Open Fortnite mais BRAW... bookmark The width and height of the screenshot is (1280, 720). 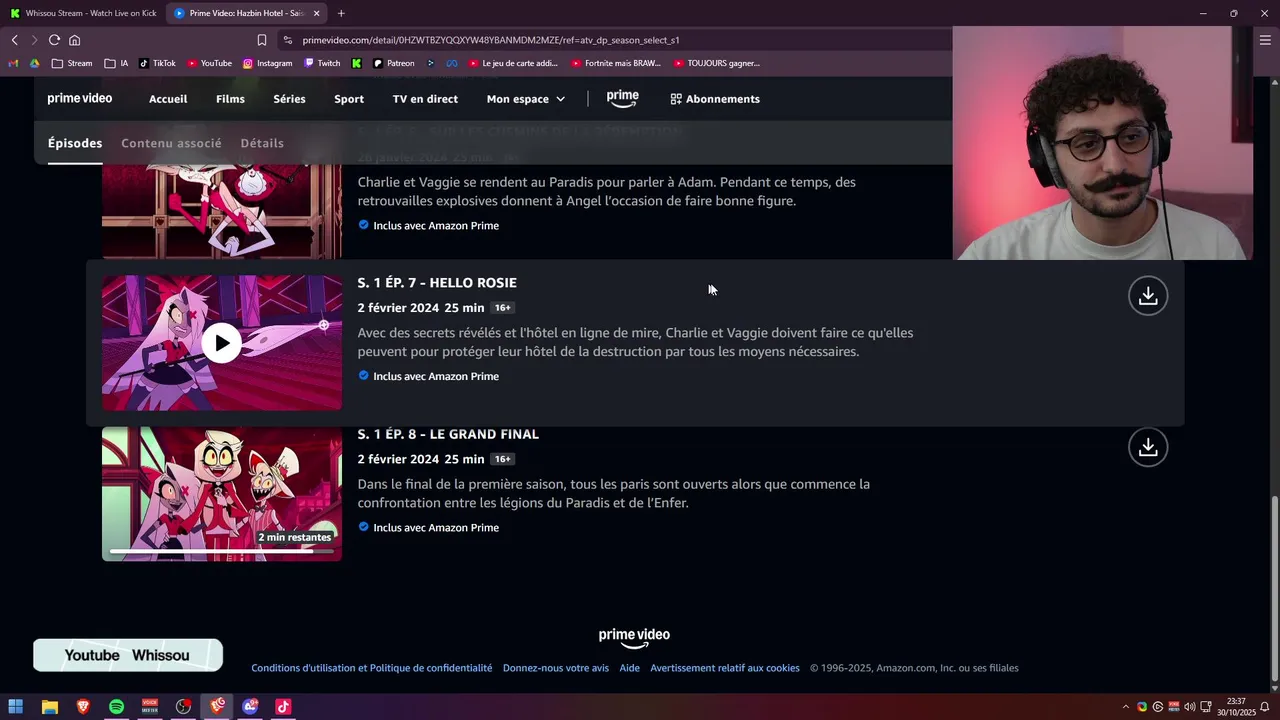coord(616,63)
